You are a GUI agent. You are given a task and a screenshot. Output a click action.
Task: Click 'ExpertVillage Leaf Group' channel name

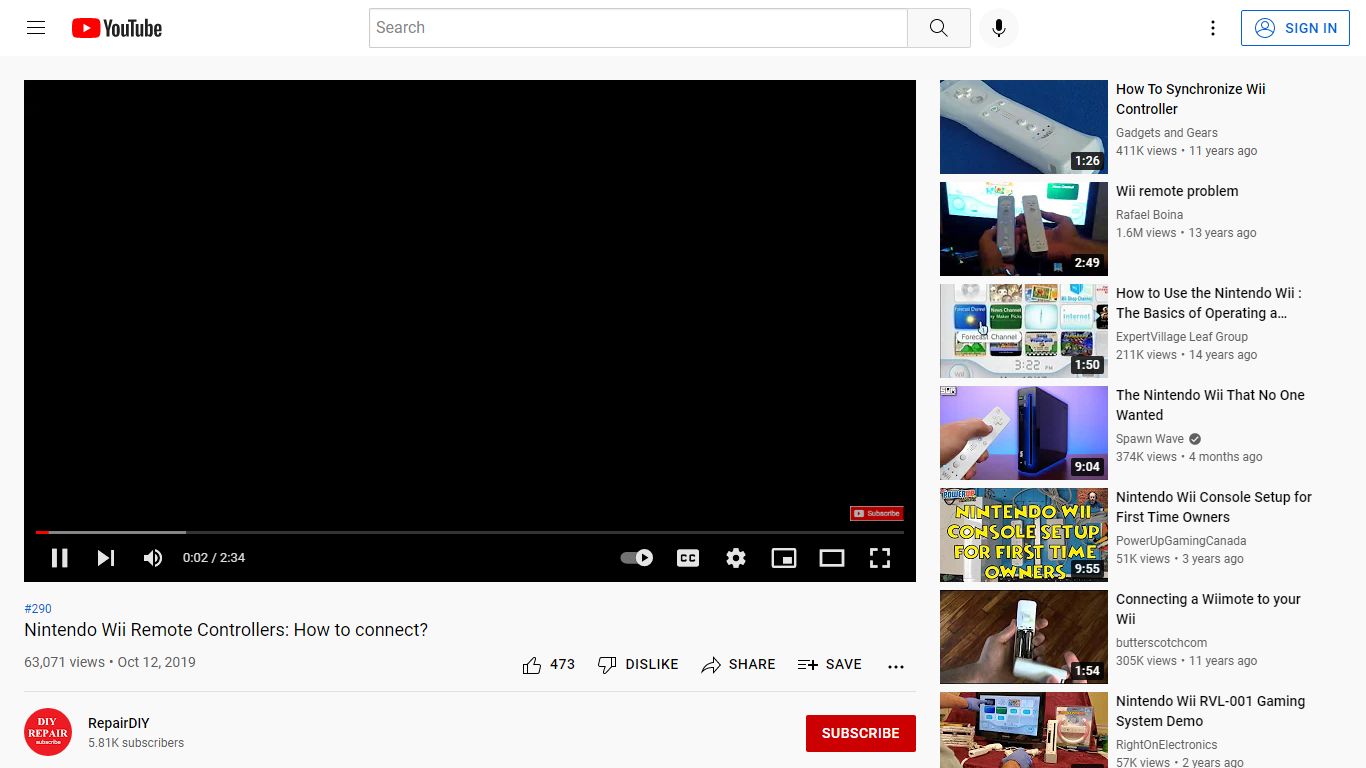(1182, 336)
